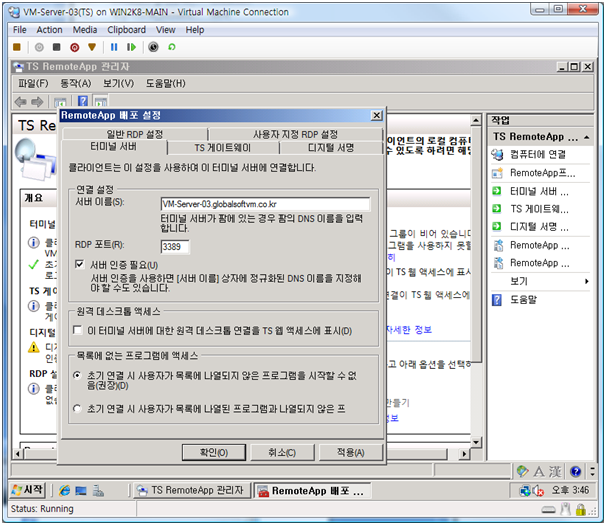This screenshot has height=525, width=606.
Task: Click show desktop quick launch icon
Action: (81, 491)
